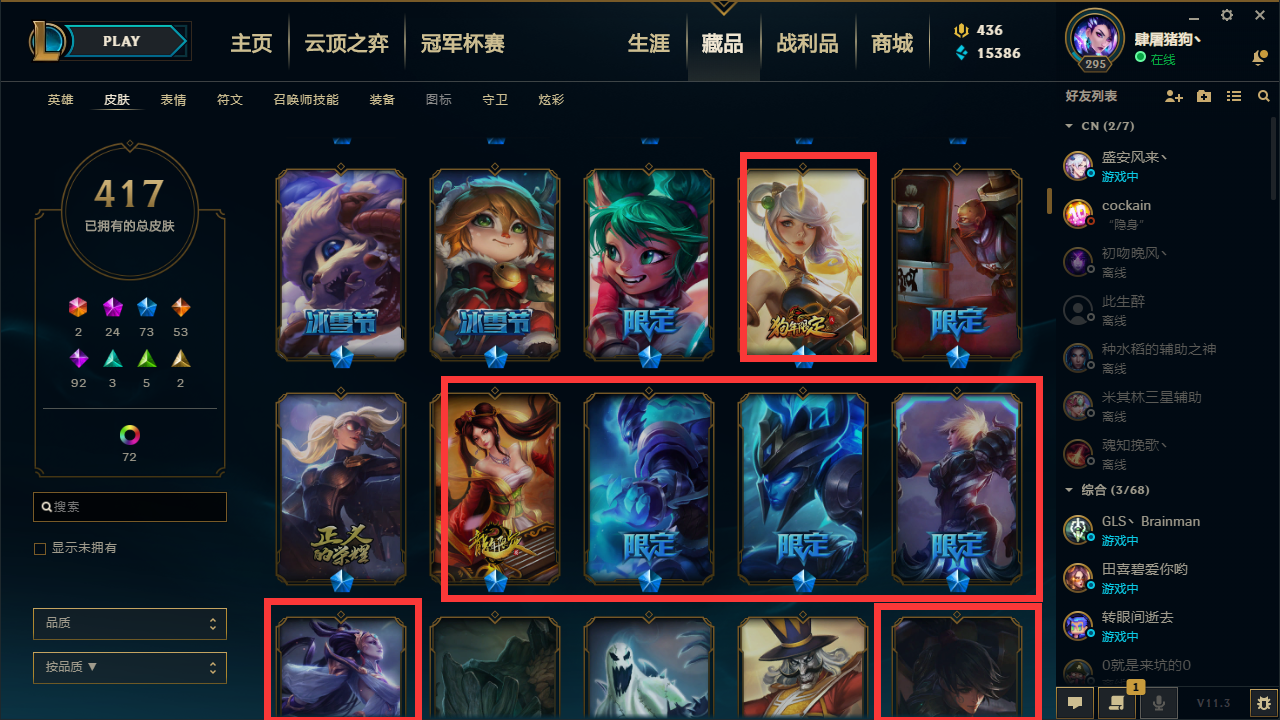Screen dimensions: 1280x720
Task: Enable the 显示未拥有 checkbox
Action: [40, 549]
